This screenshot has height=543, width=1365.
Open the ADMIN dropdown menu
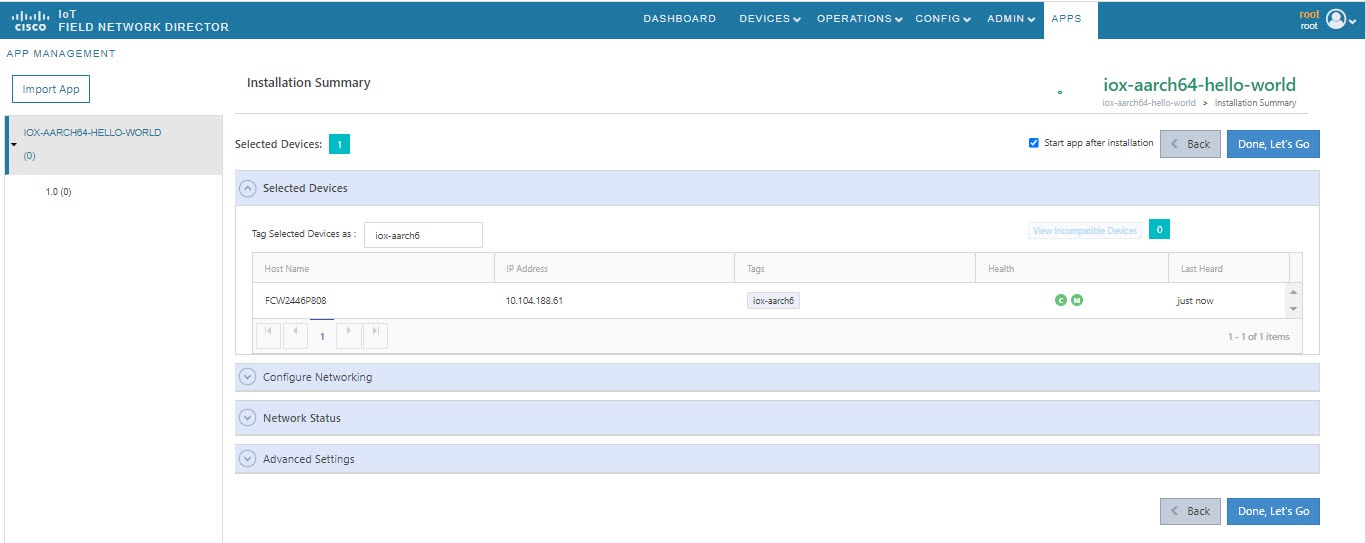pos(1011,19)
